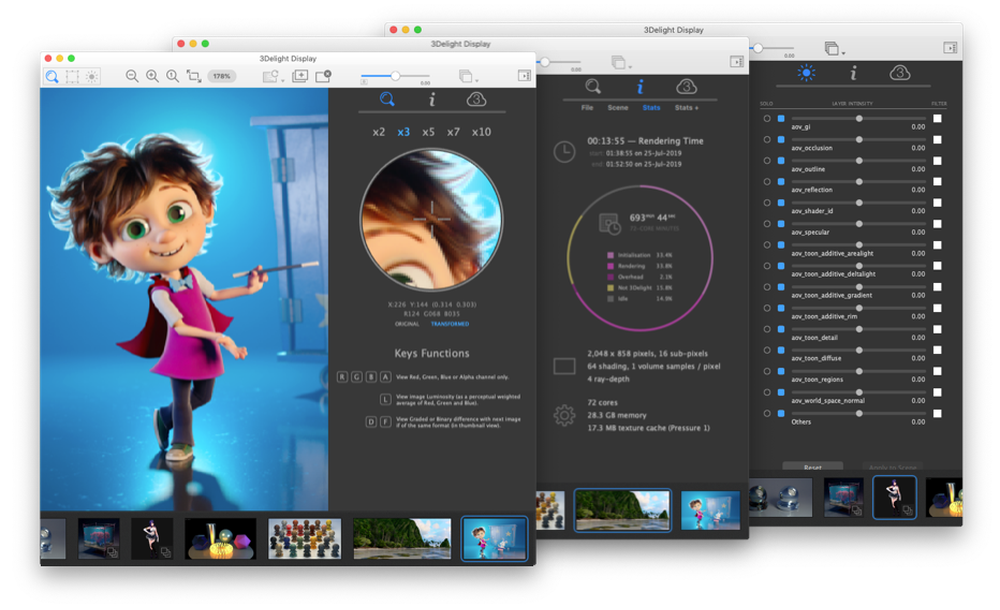Toggle blue enable box for aov_reflection
Viewport: 1000px width, 610px height.
[x=781, y=182]
